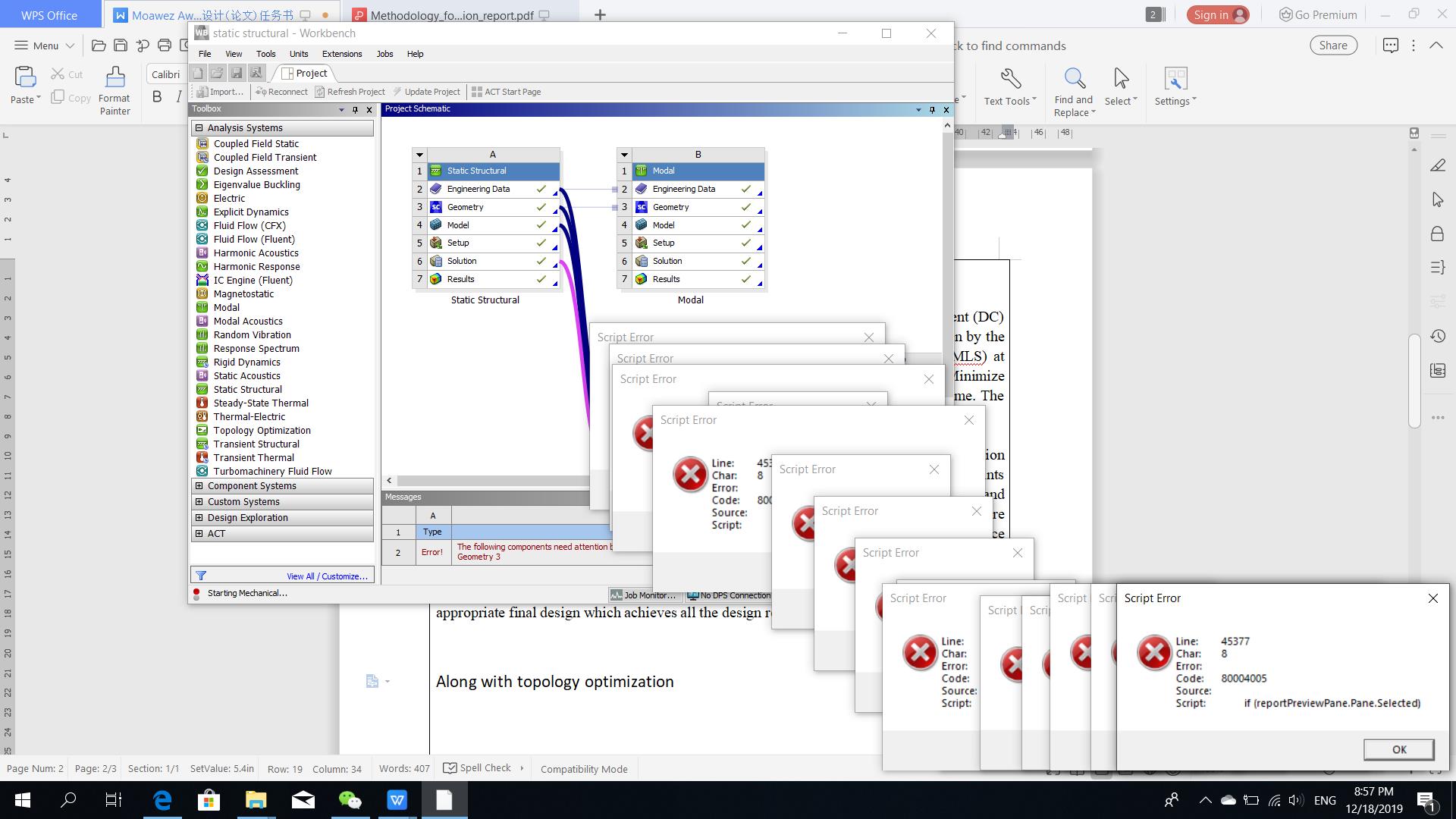Viewport: 1456px width, 819px height.
Task: Click Solution cell icon in Modal system
Action: (642, 261)
